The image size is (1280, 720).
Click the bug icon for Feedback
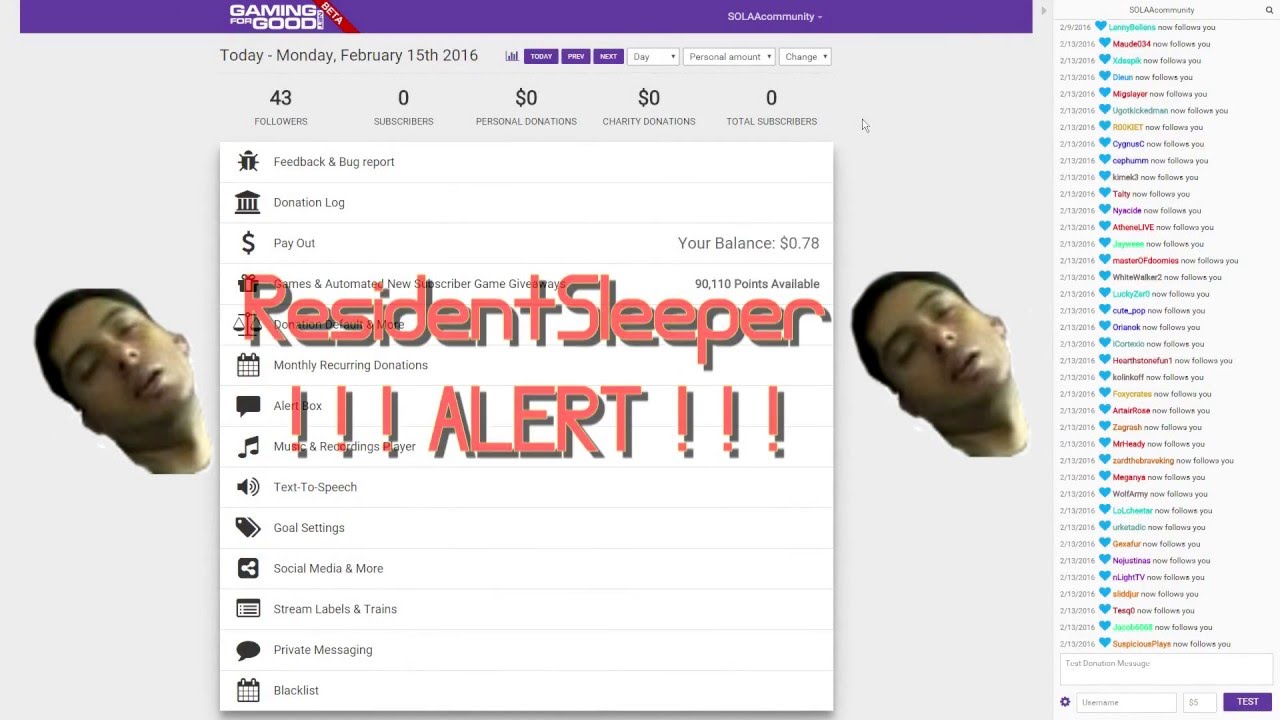point(248,161)
